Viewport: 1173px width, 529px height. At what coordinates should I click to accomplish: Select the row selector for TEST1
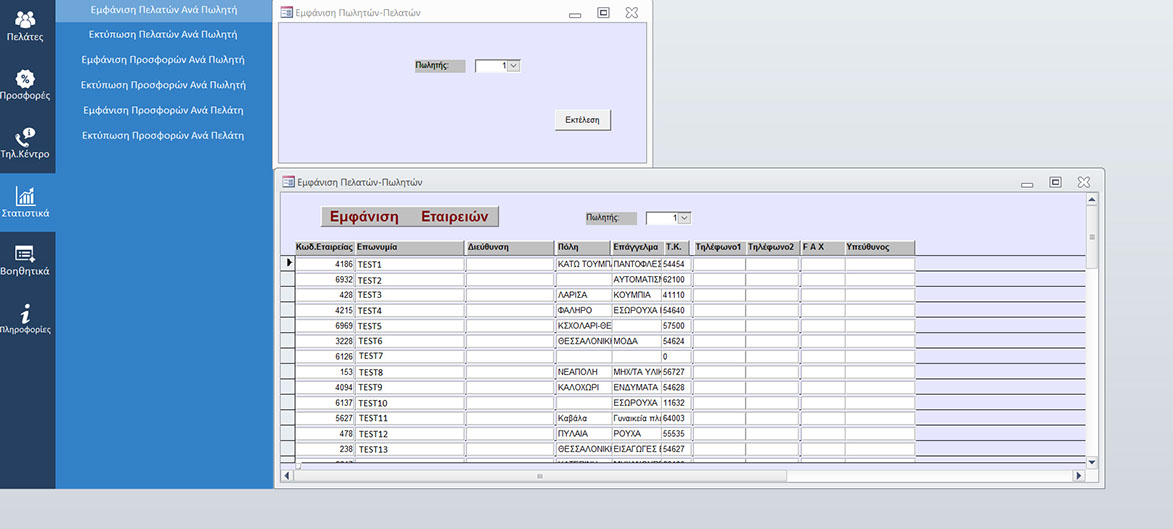[x=289, y=264]
